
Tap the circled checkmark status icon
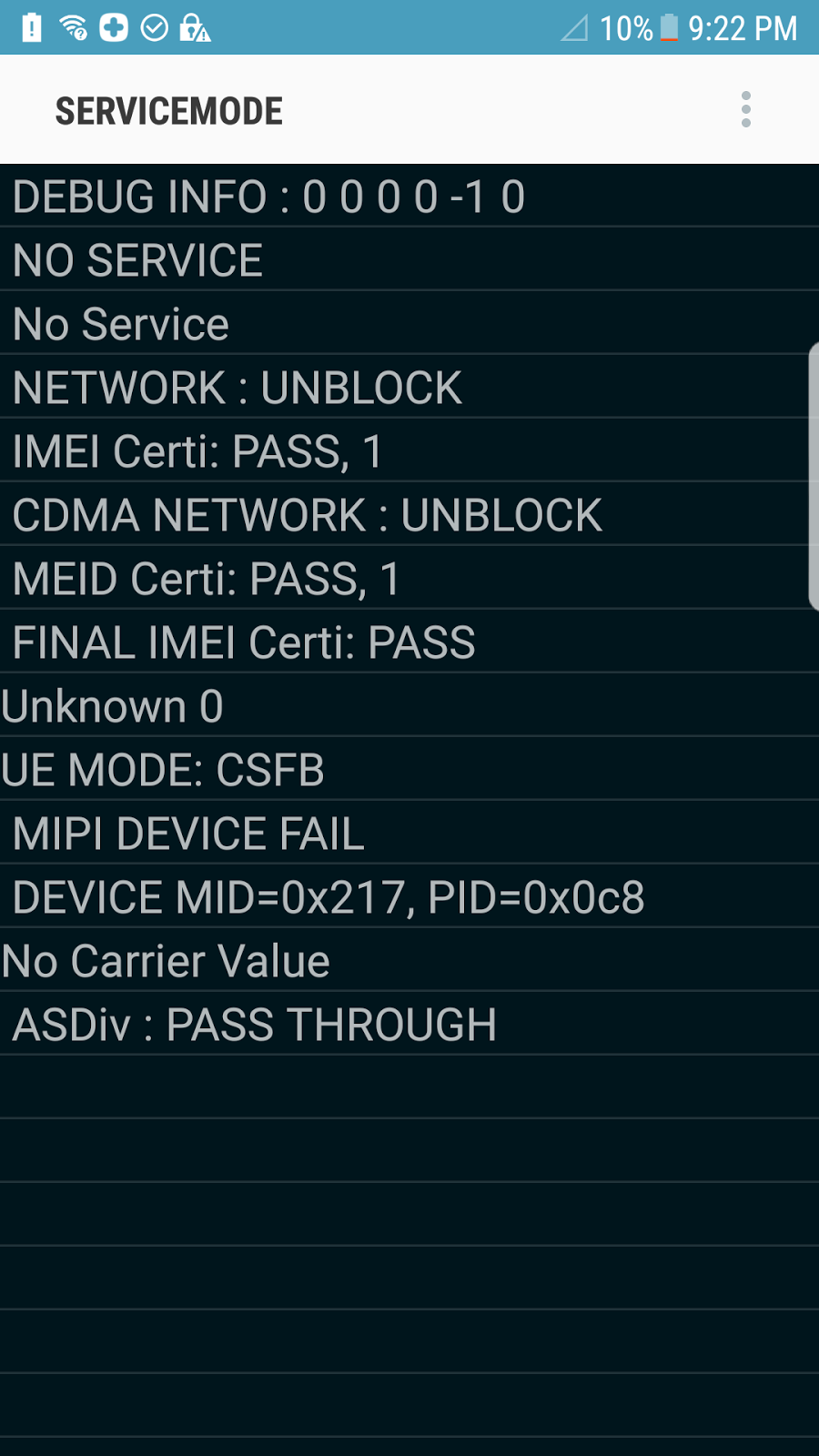click(155, 28)
